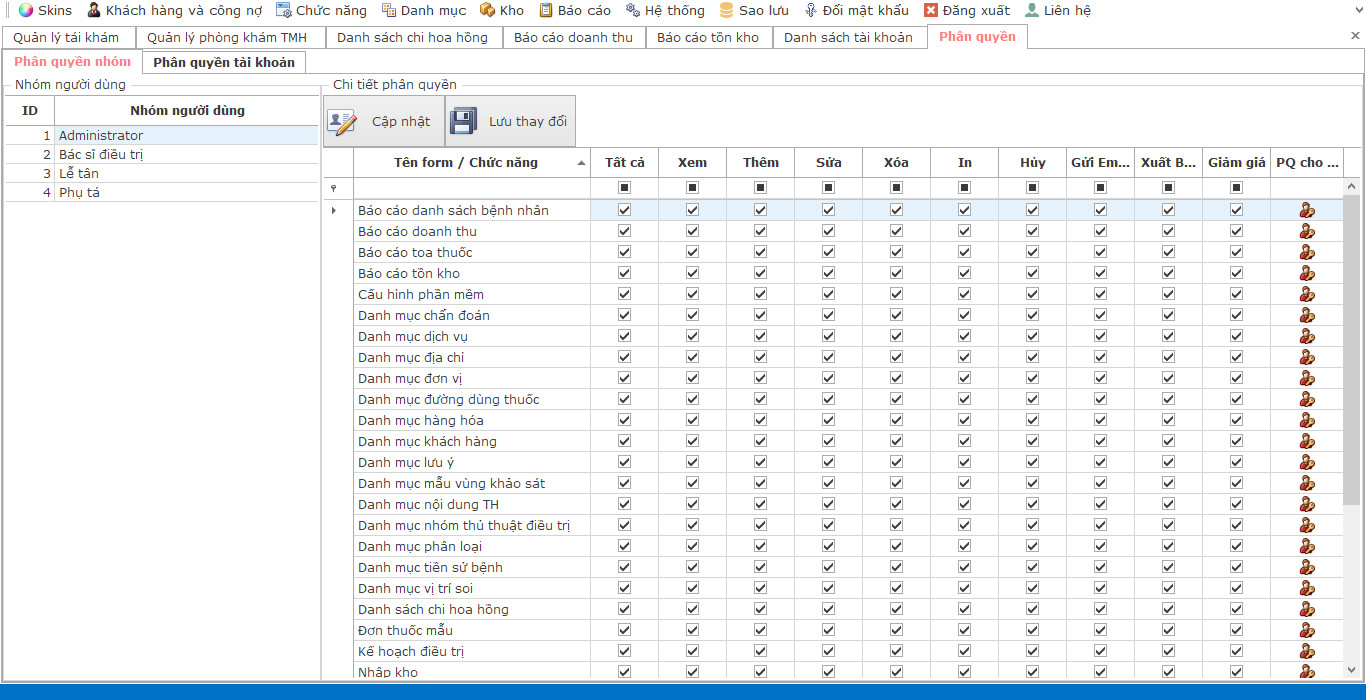
Task: Click the Đổi mật khẩu key icon
Action: (x=810, y=10)
